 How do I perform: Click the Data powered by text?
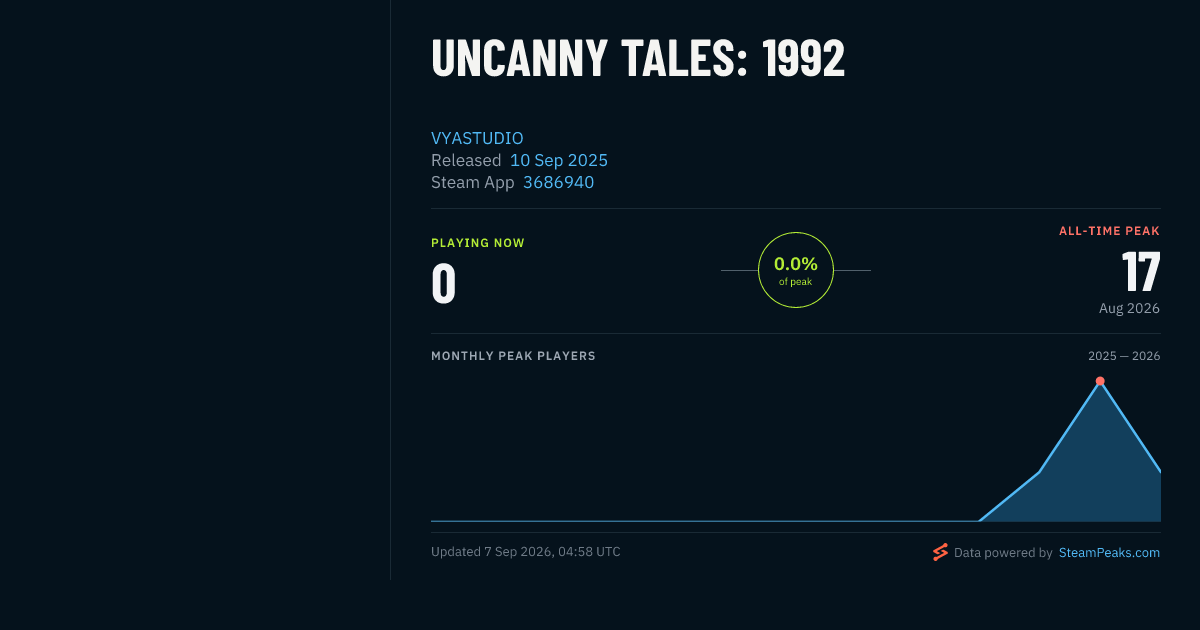pyautogui.click(x=1003, y=552)
